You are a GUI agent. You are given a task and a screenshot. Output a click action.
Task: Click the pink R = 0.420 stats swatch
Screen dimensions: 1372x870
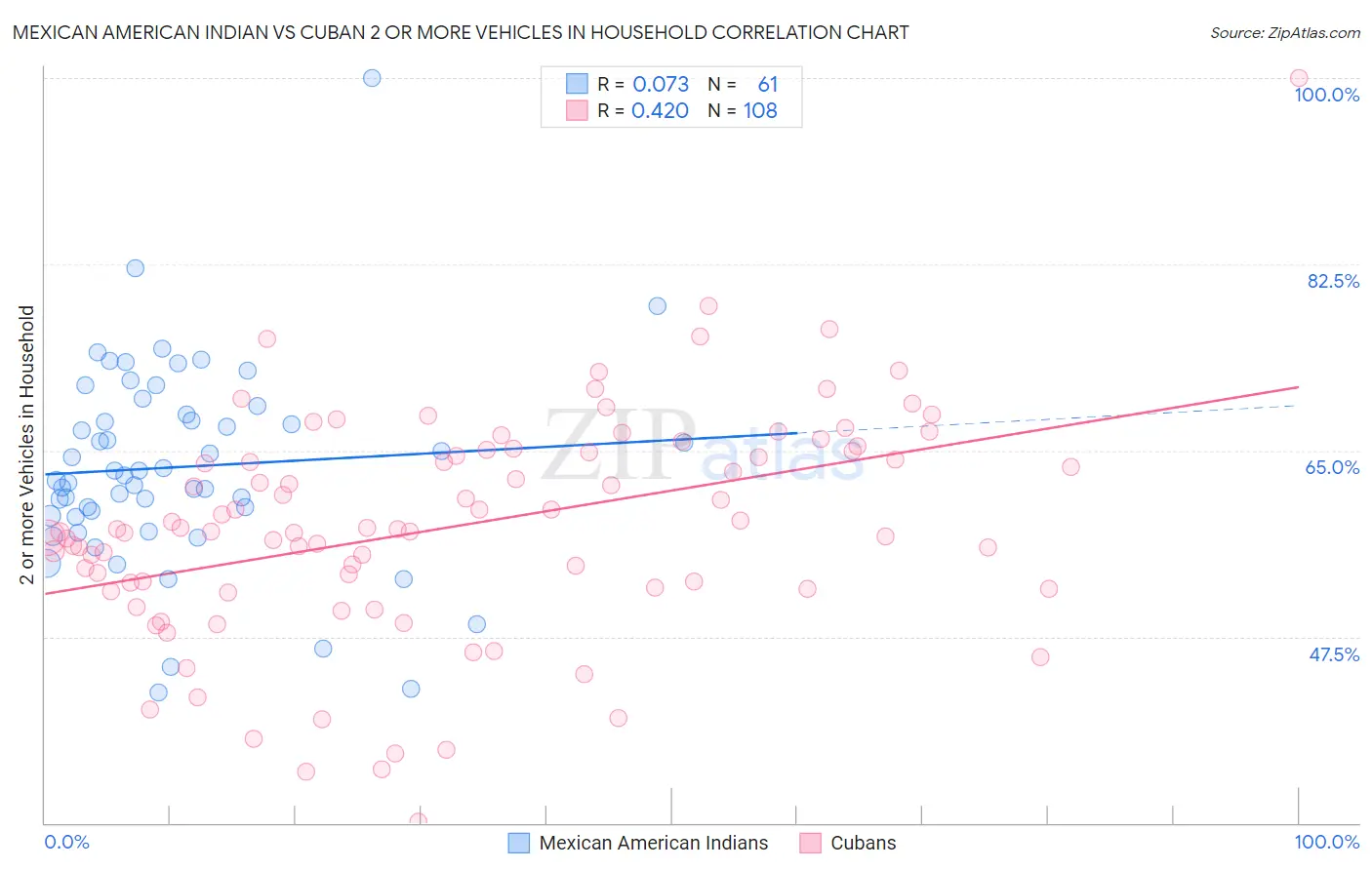577,110
